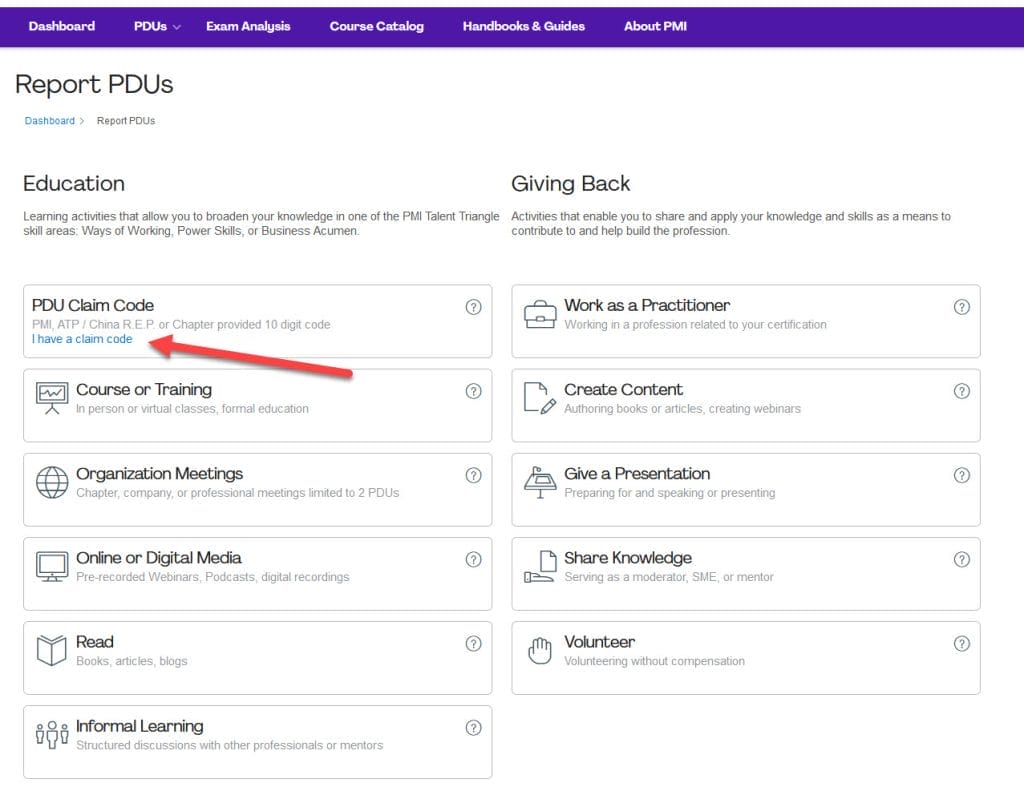Screen dimensions: 1024x791
Task: Open help for PDU Claim Code
Action: point(473,307)
